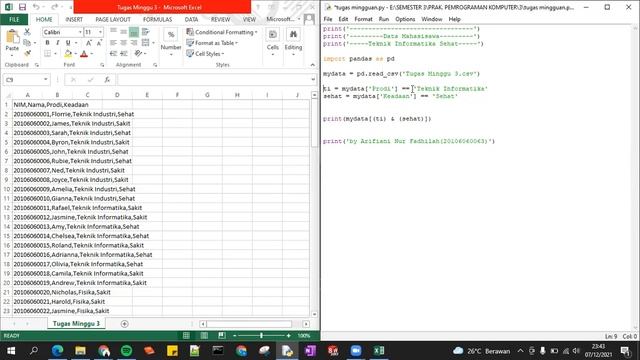The image size is (640, 360).
Task: Select the Format Painter brush
Action: click(27, 53)
